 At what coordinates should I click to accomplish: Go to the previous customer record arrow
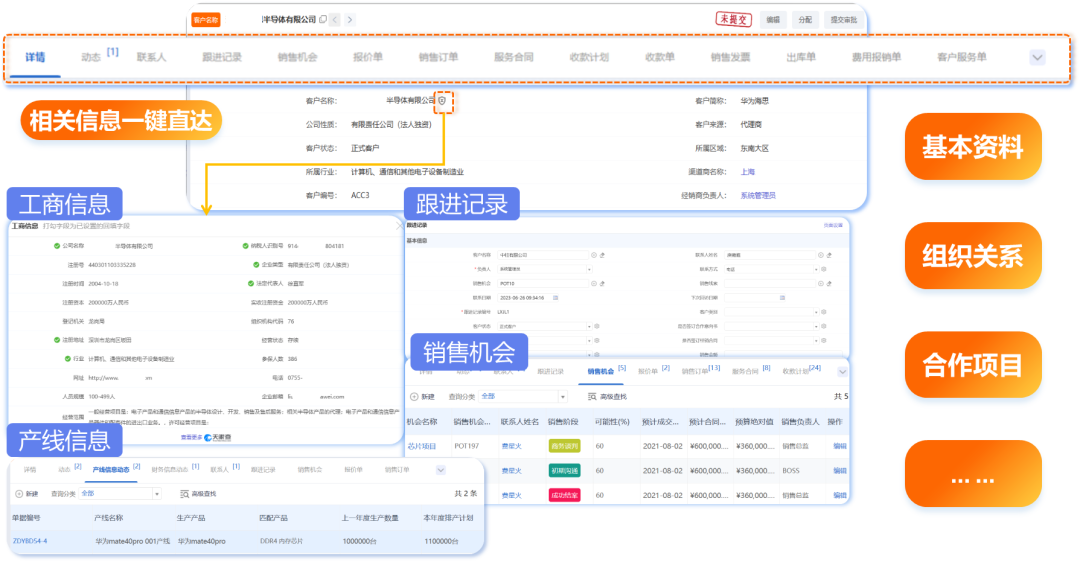[x=335, y=20]
